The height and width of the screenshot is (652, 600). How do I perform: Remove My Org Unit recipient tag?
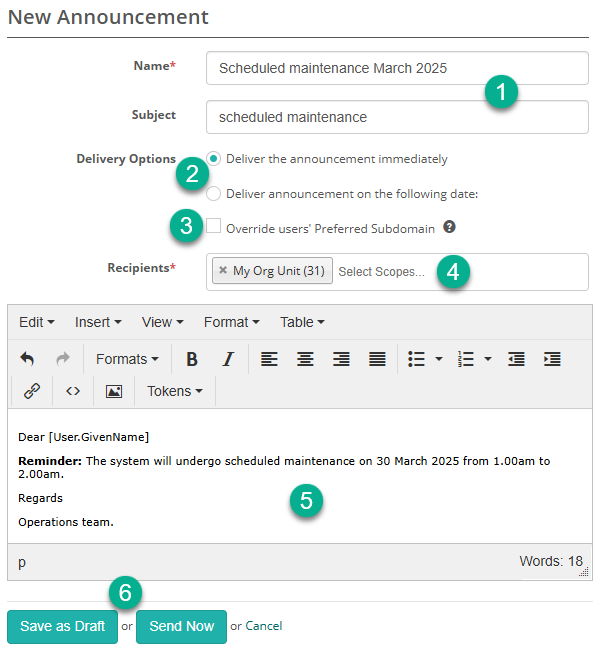tap(223, 271)
